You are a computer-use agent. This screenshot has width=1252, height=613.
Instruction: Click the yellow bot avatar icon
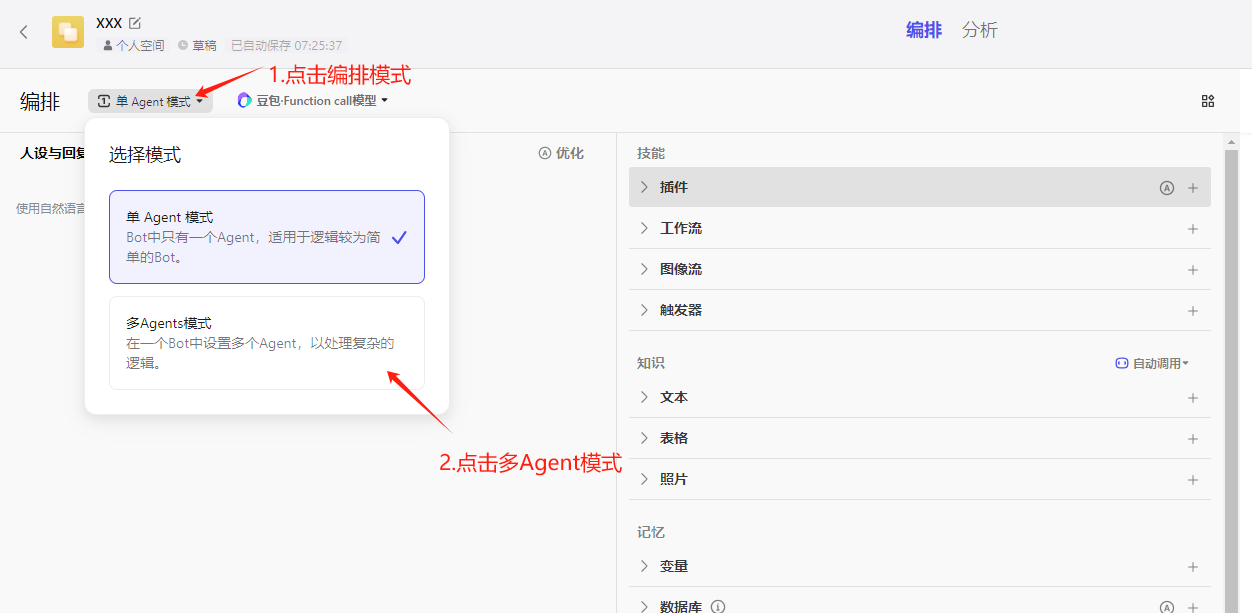68,32
